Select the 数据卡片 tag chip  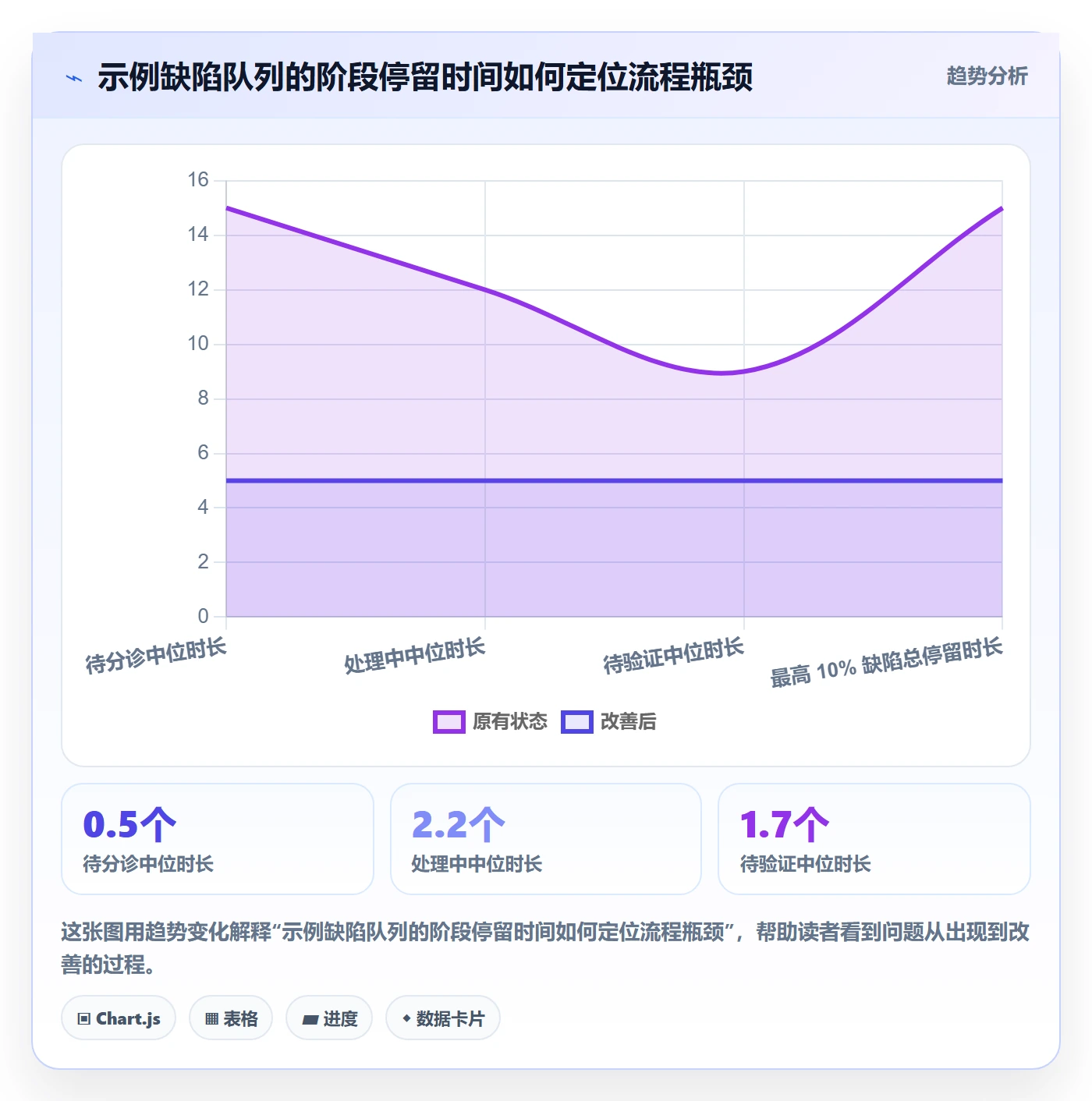pyautogui.click(x=443, y=1018)
